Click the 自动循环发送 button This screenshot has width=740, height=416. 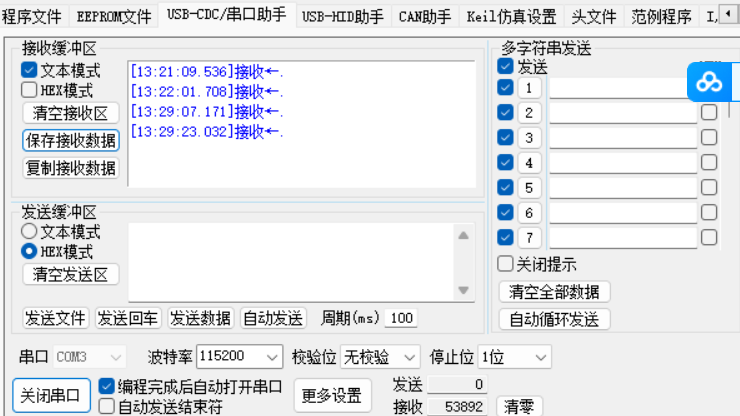tap(554, 319)
